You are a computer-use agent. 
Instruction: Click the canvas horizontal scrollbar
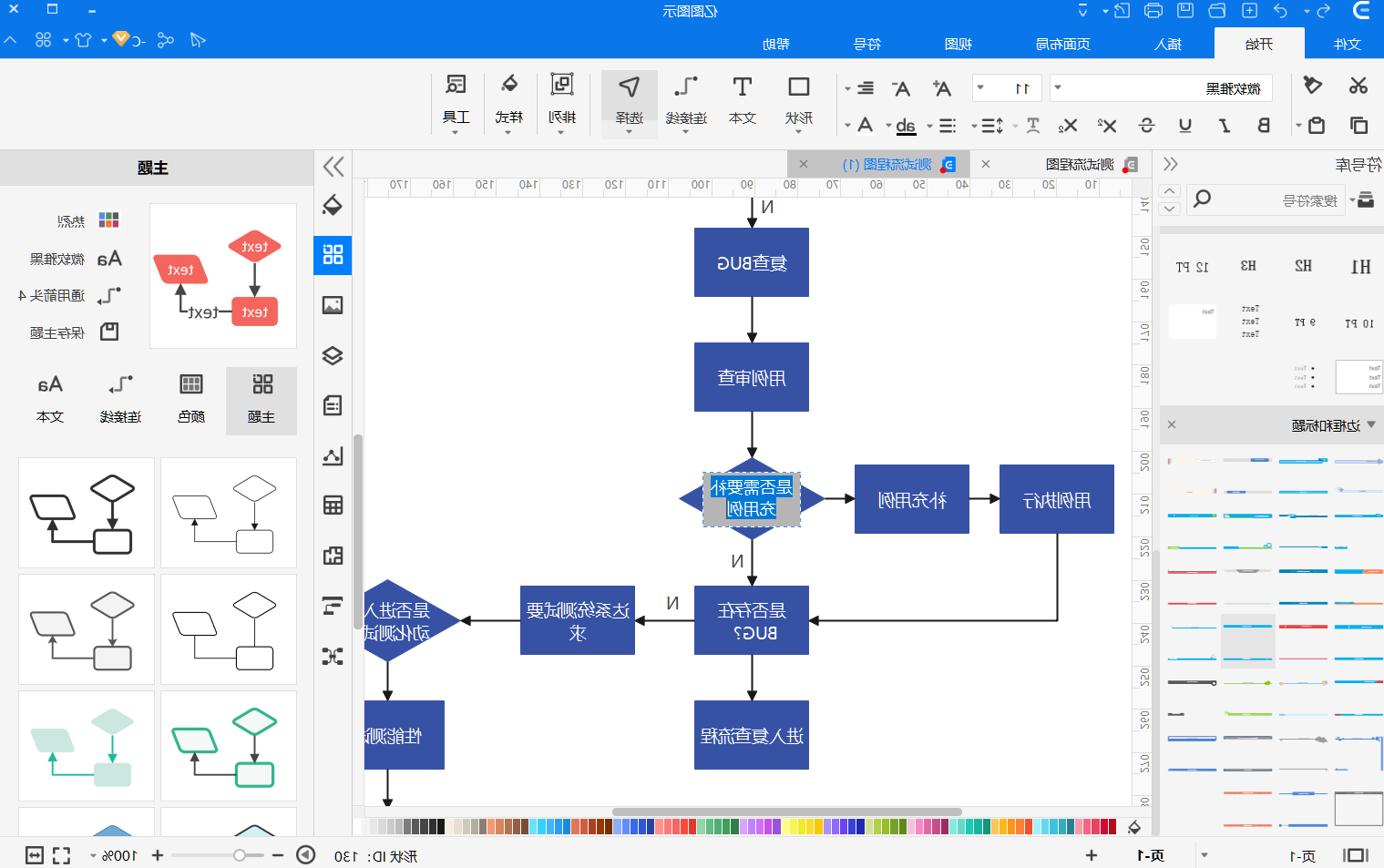pyautogui.click(x=787, y=812)
